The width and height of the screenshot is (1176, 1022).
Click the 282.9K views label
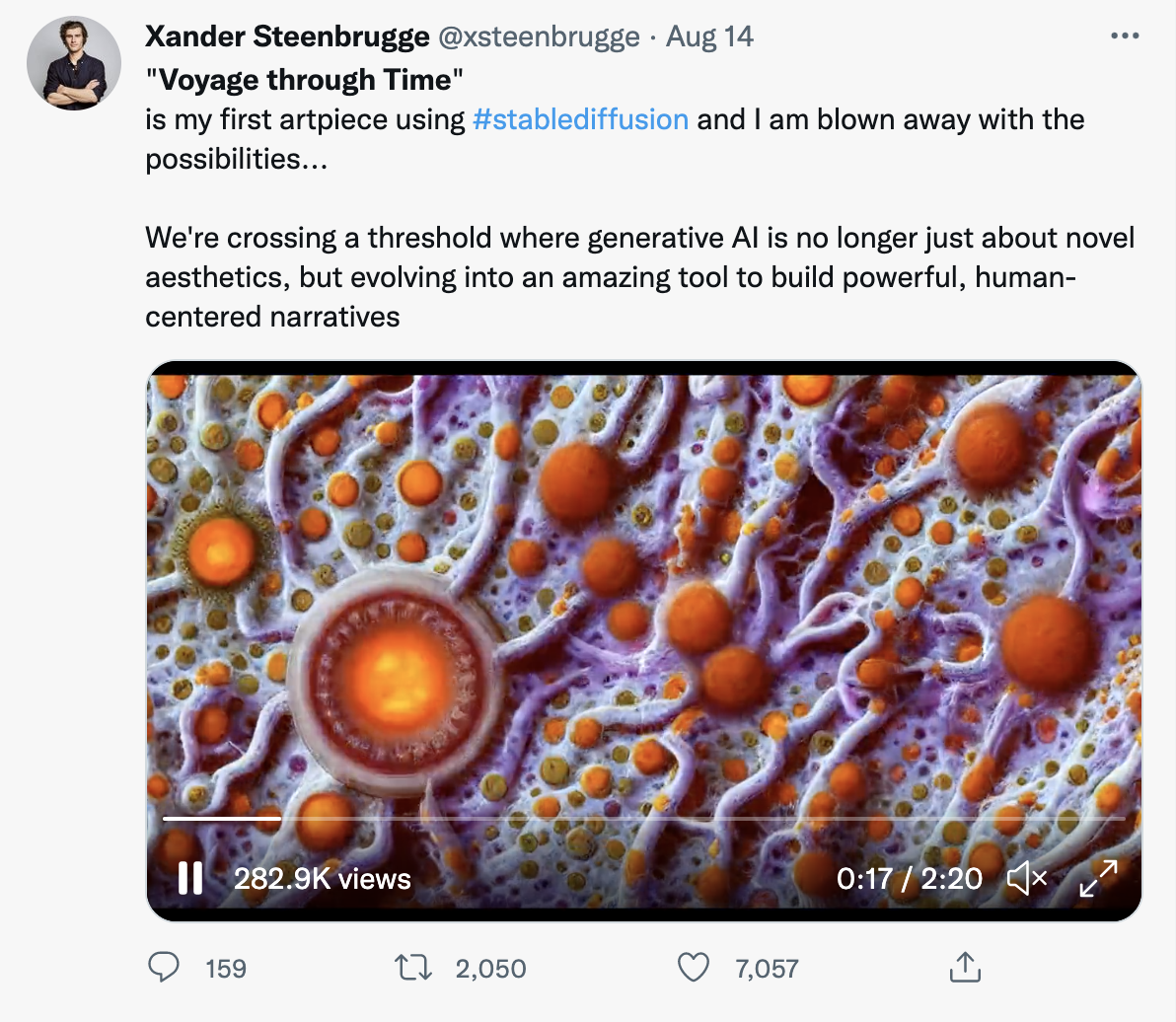point(322,878)
